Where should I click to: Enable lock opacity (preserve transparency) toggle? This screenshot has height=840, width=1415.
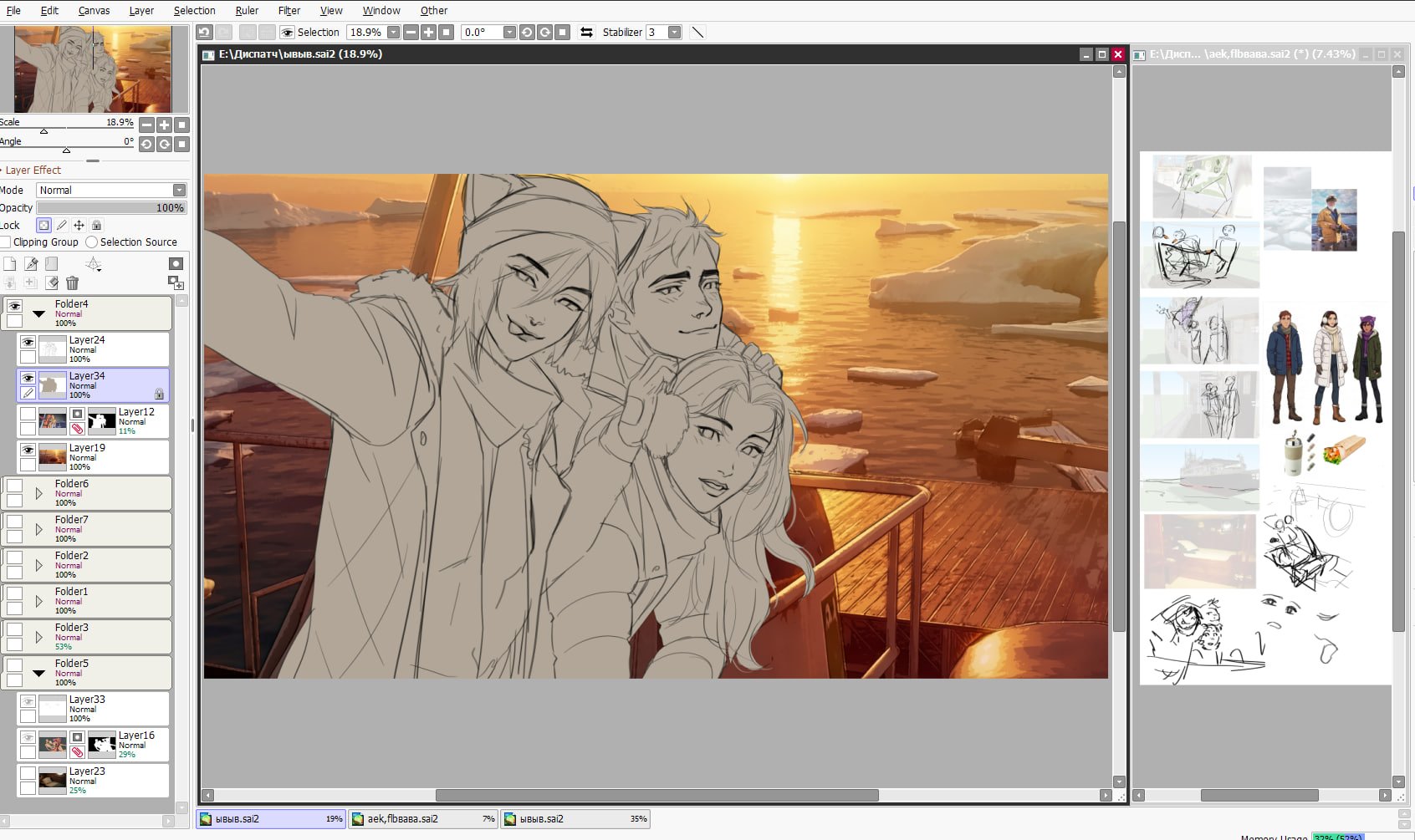point(43,226)
